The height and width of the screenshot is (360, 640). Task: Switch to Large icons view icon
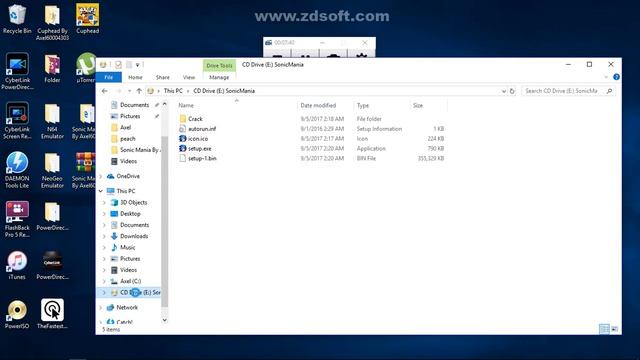tap(614, 329)
